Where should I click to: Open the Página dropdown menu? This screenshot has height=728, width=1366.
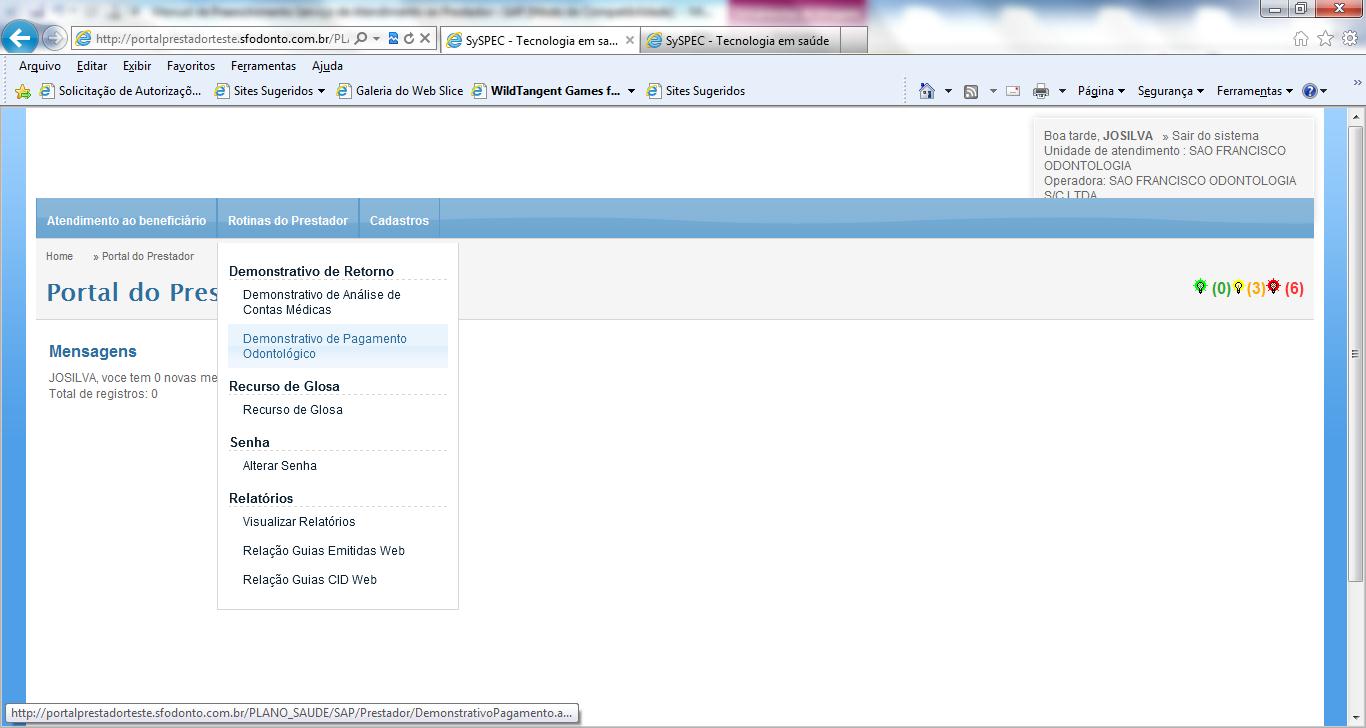click(x=1101, y=91)
